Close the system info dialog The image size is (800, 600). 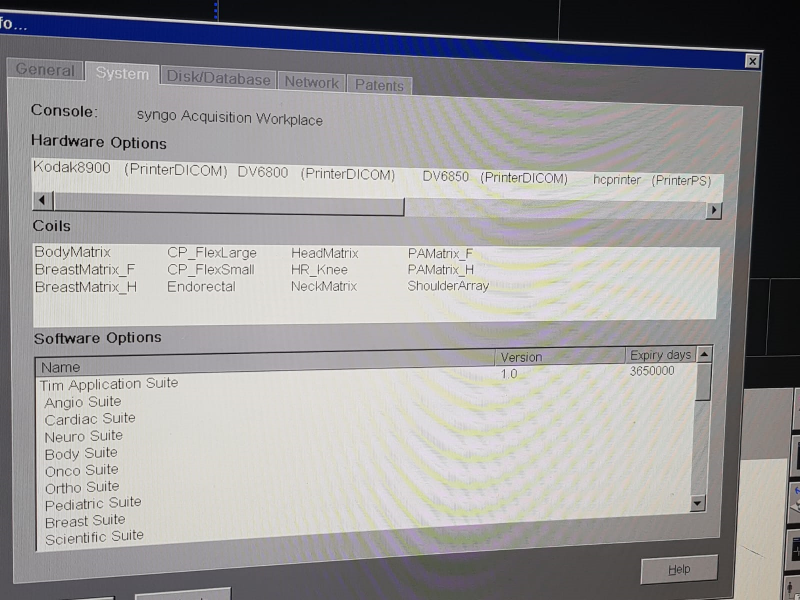pos(752,62)
